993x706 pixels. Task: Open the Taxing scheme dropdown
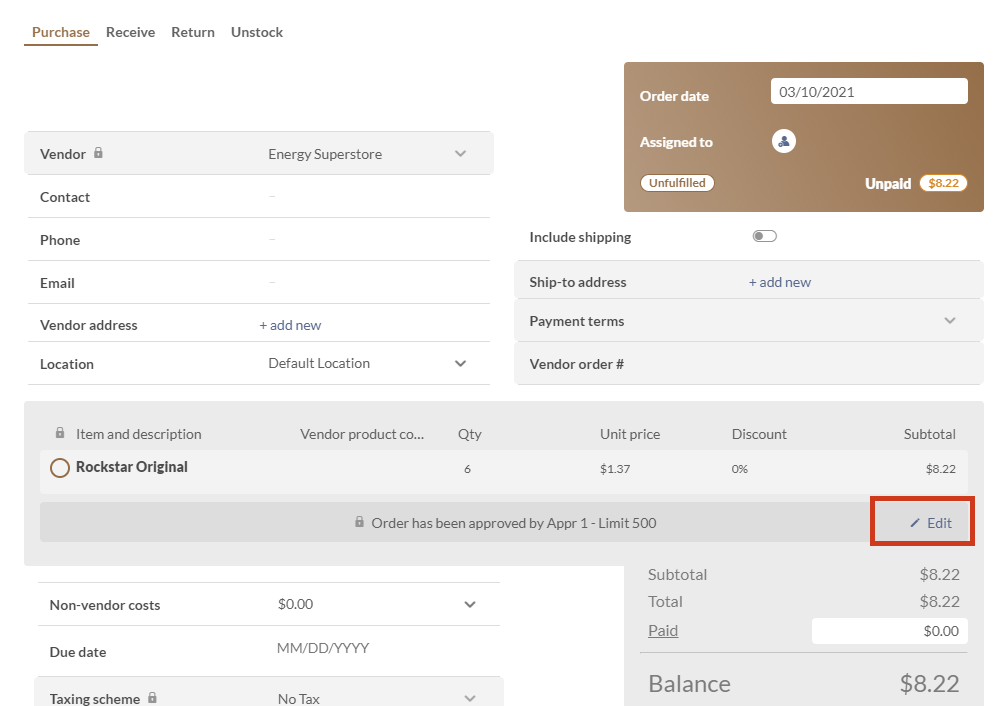[x=470, y=698]
